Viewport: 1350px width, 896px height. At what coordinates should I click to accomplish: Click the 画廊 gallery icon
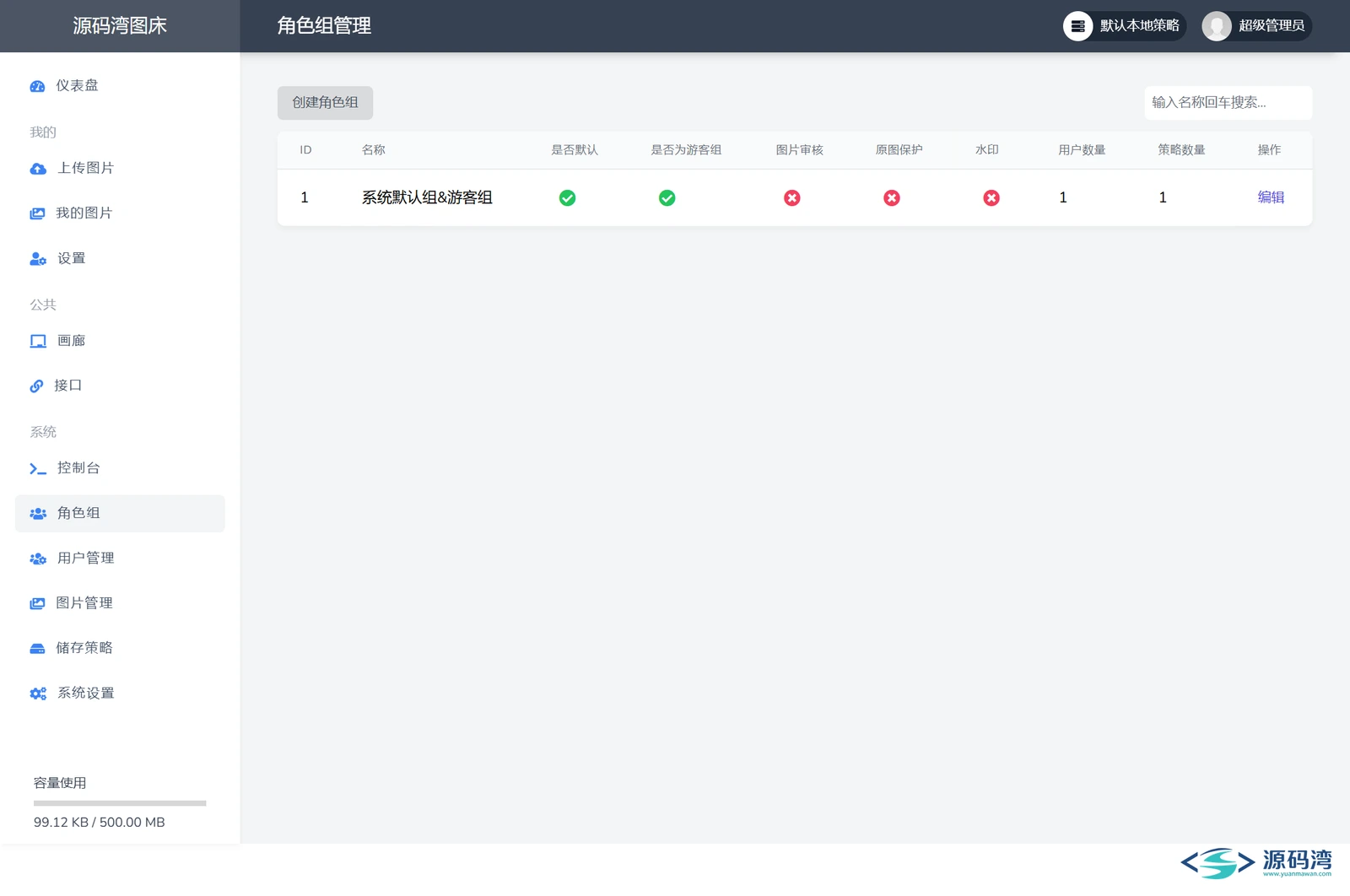tap(38, 342)
